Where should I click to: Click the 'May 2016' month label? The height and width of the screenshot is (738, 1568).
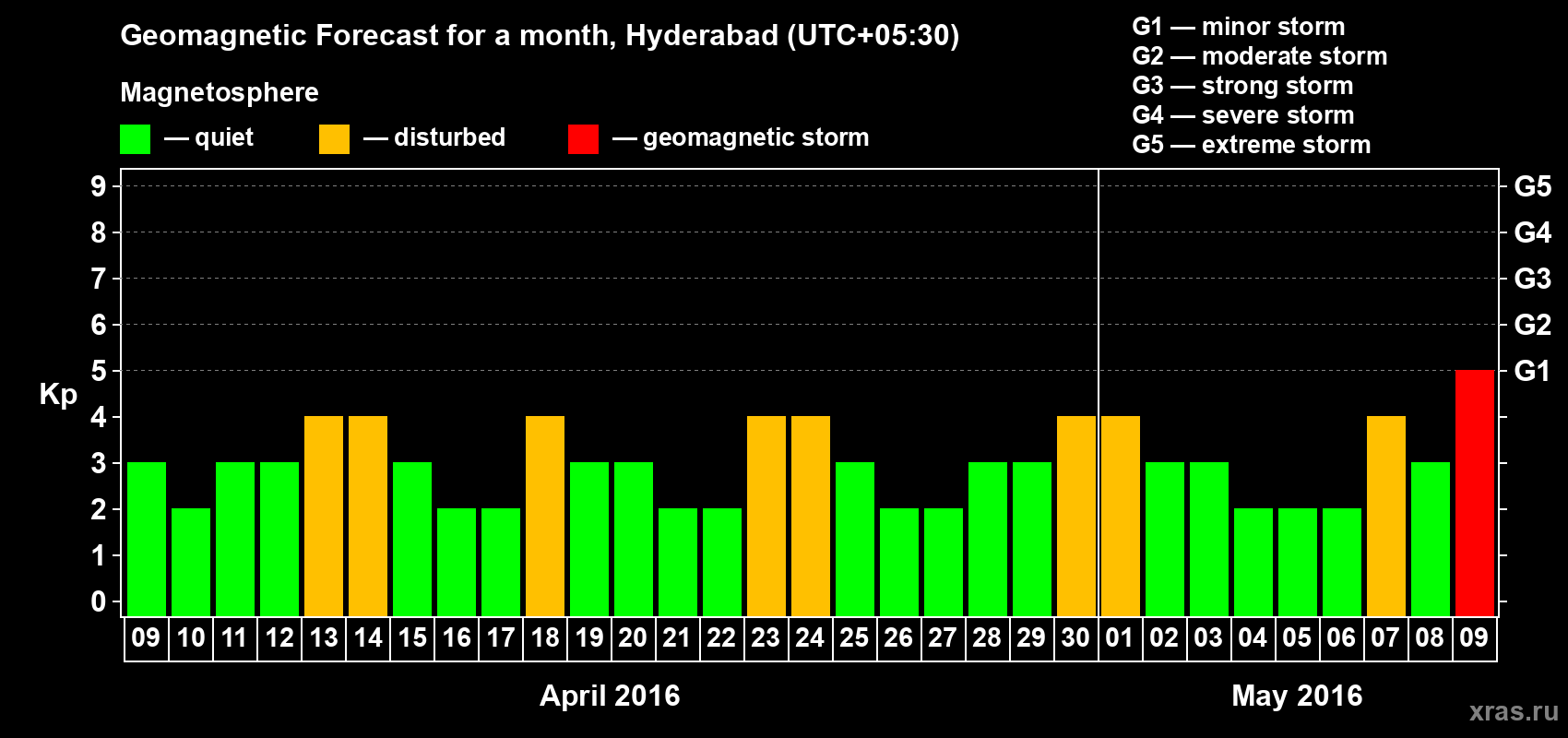click(1297, 696)
